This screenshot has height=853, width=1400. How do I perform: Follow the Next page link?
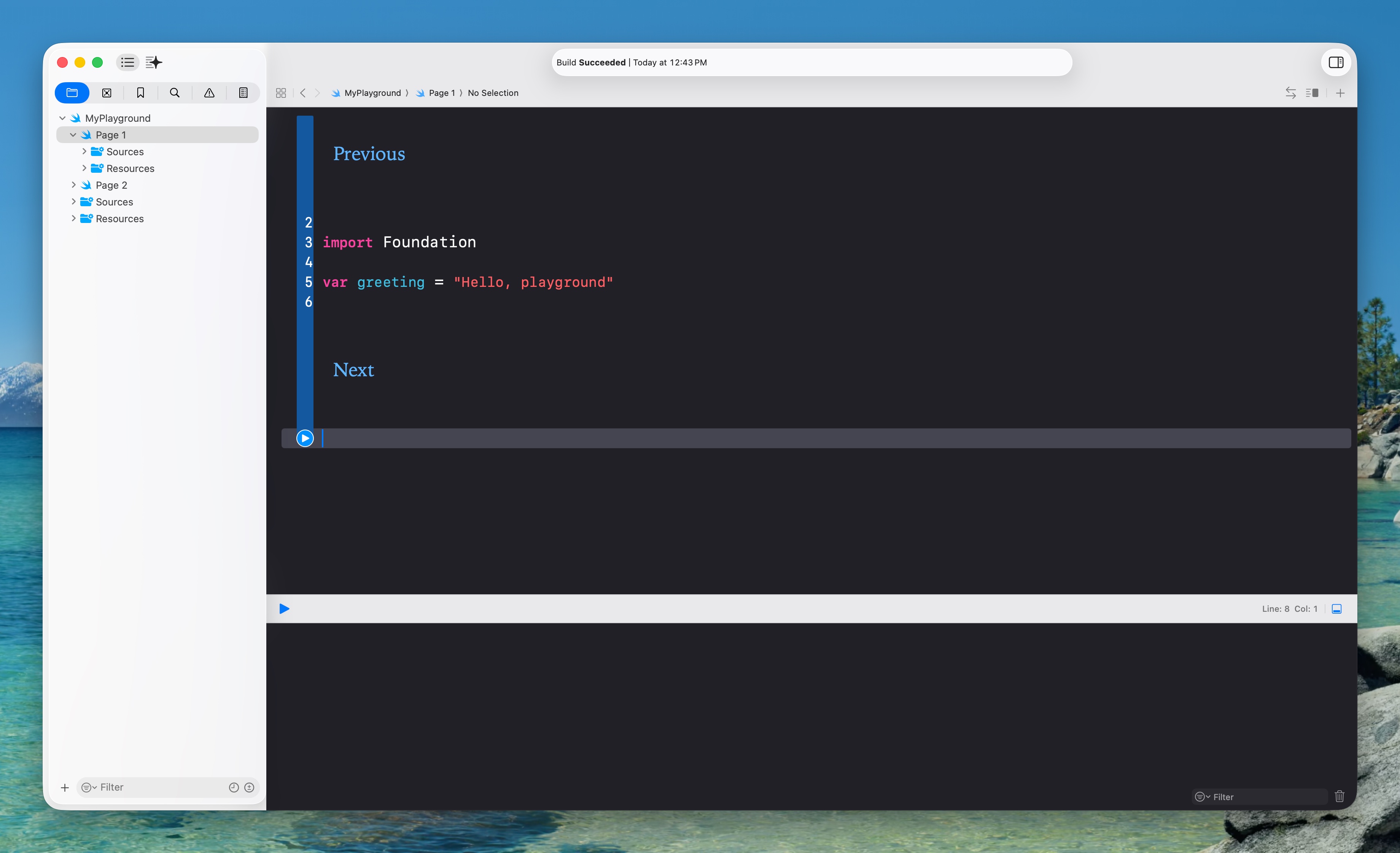pyautogui.click(x=353, y=370)
